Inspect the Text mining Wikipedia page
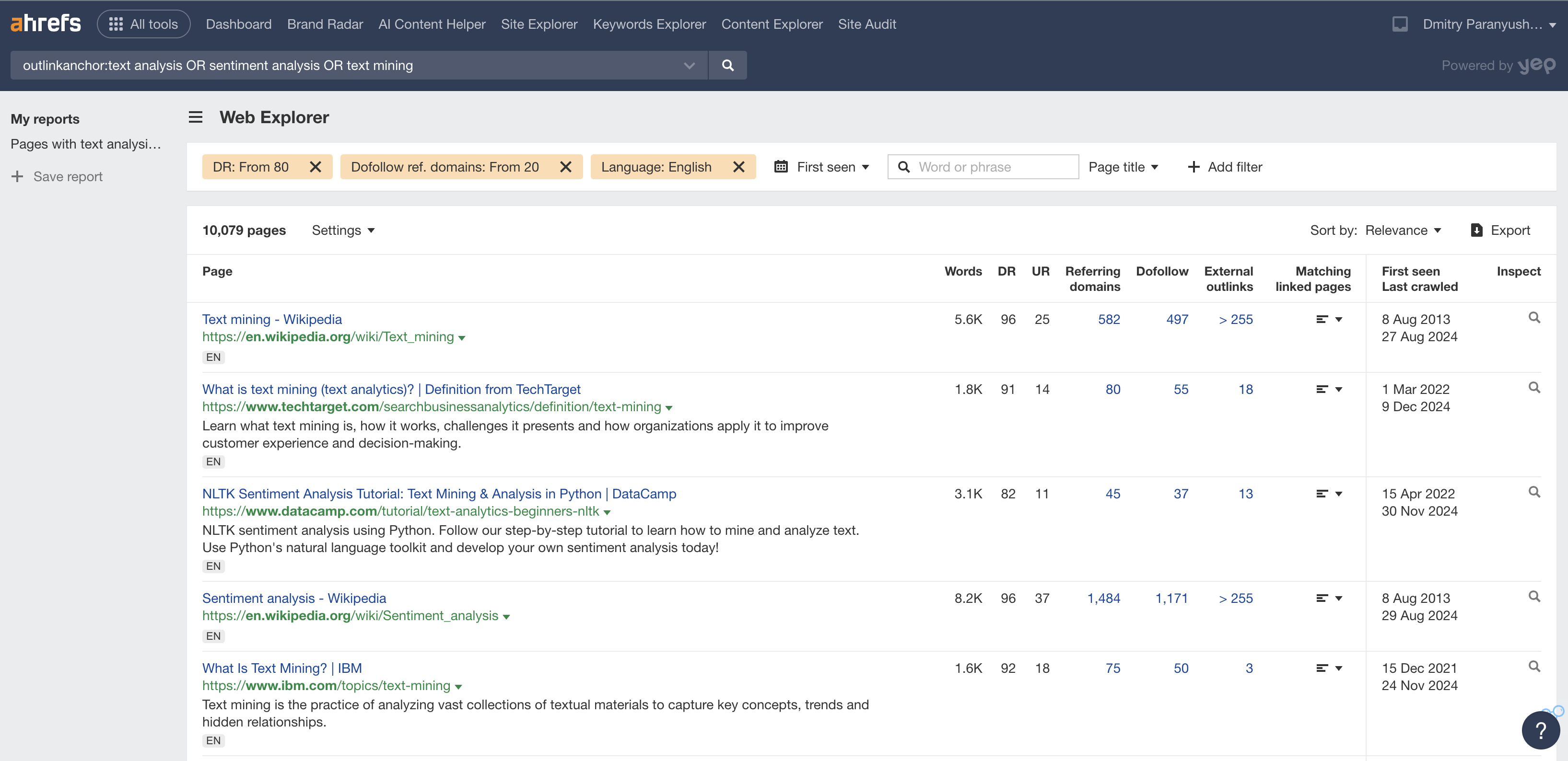 (1534, 318)
